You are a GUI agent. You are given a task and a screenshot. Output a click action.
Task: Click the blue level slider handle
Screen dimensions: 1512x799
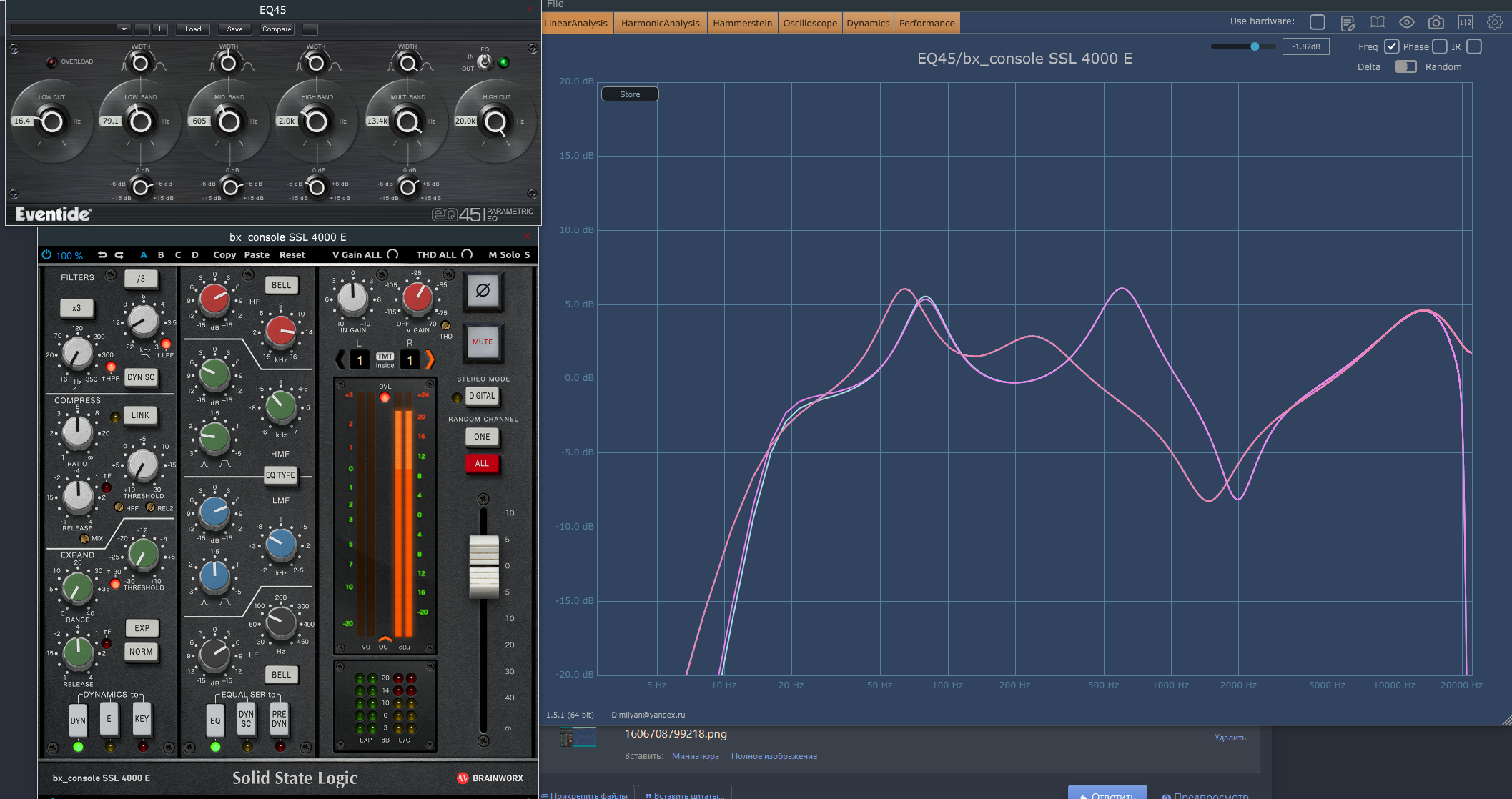pos(1255,46)
